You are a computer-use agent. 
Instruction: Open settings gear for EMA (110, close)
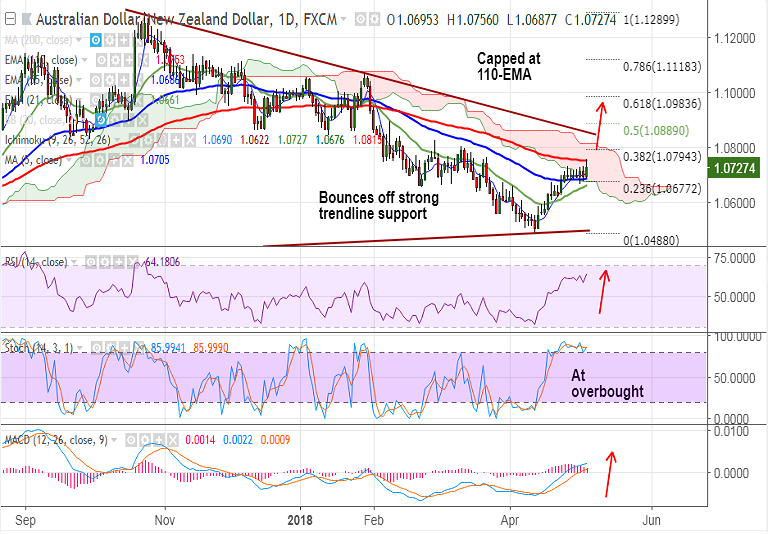[x=116, y=60]
